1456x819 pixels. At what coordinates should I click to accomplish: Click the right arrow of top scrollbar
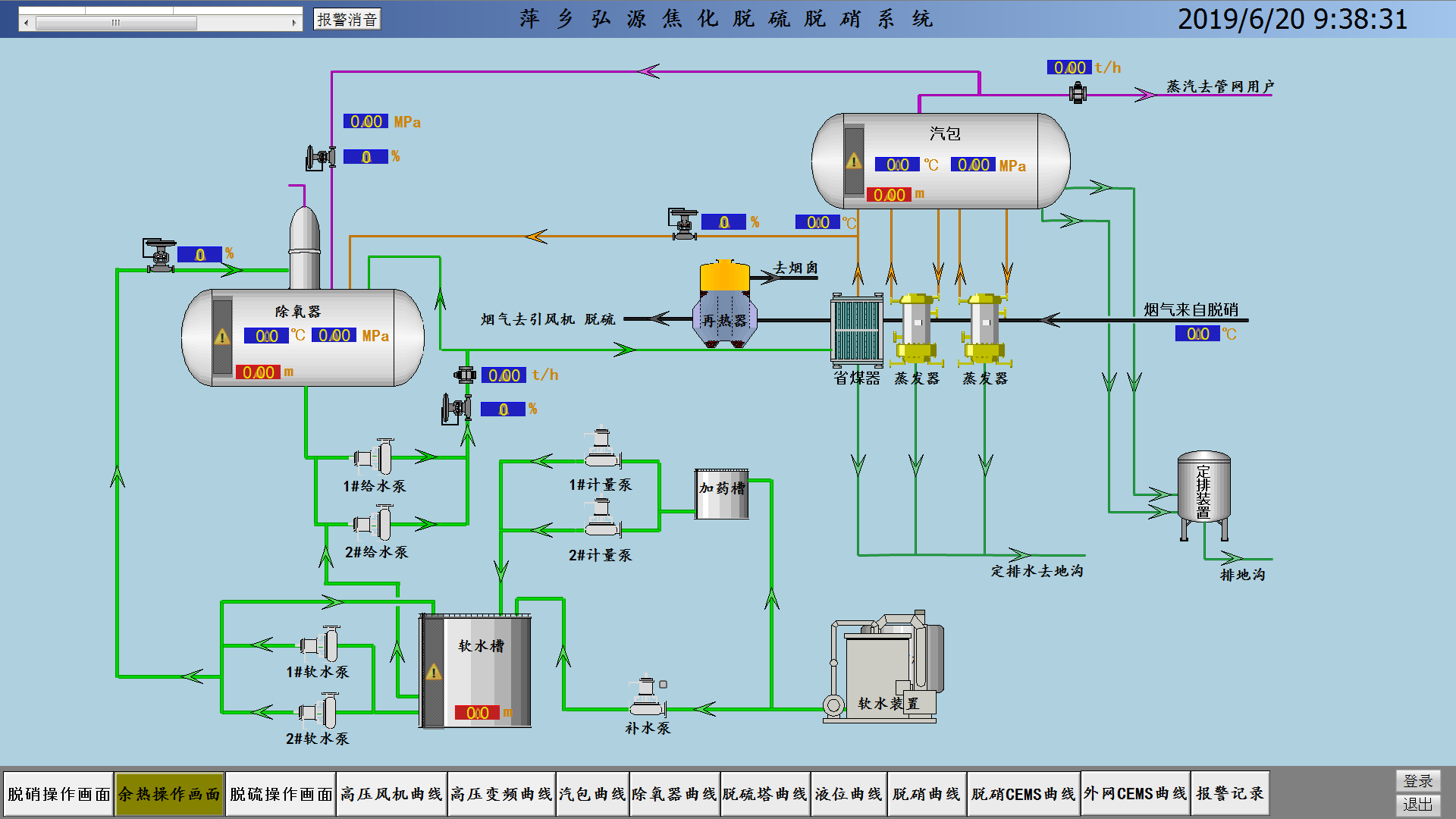click(x=294, y=23)
